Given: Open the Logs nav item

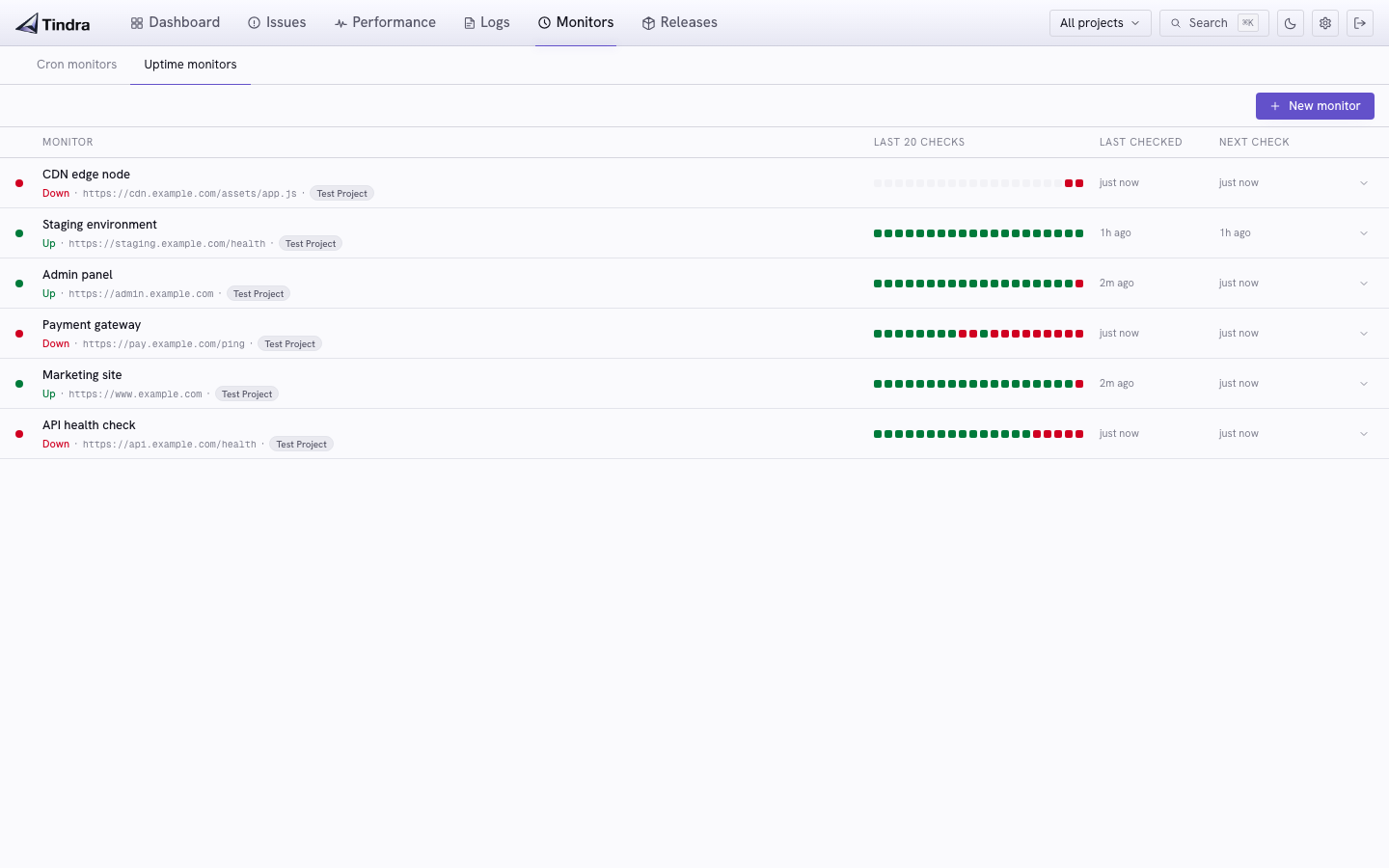Looking at the screenshot, I should click(x=486, y=22).
